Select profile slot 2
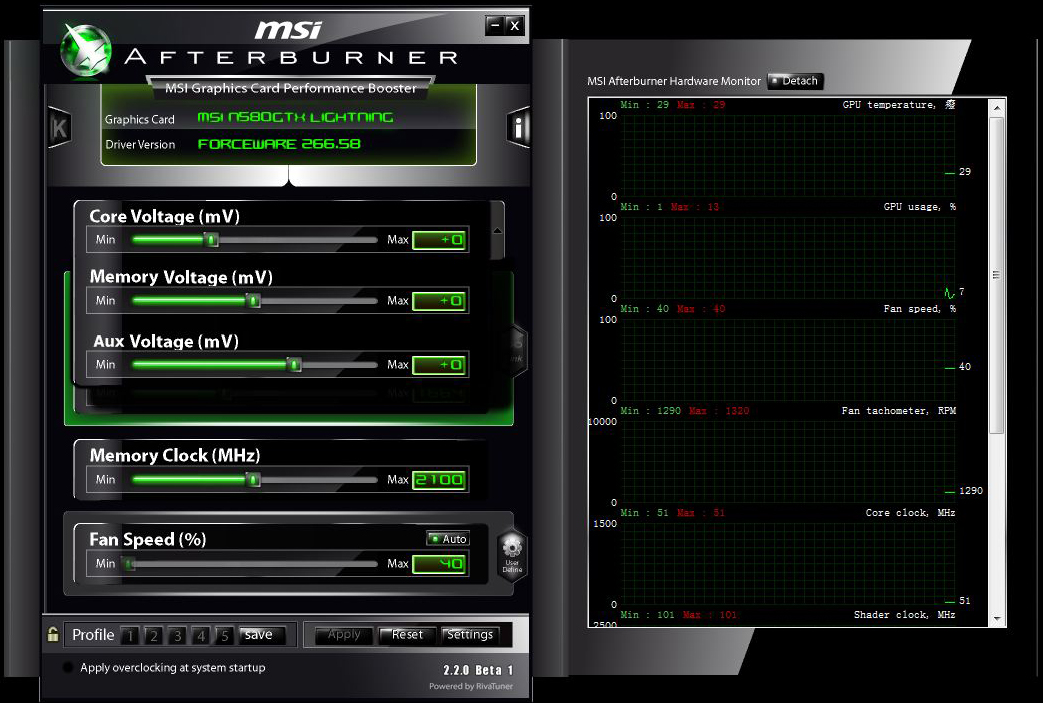 click(x=154, y=635)
